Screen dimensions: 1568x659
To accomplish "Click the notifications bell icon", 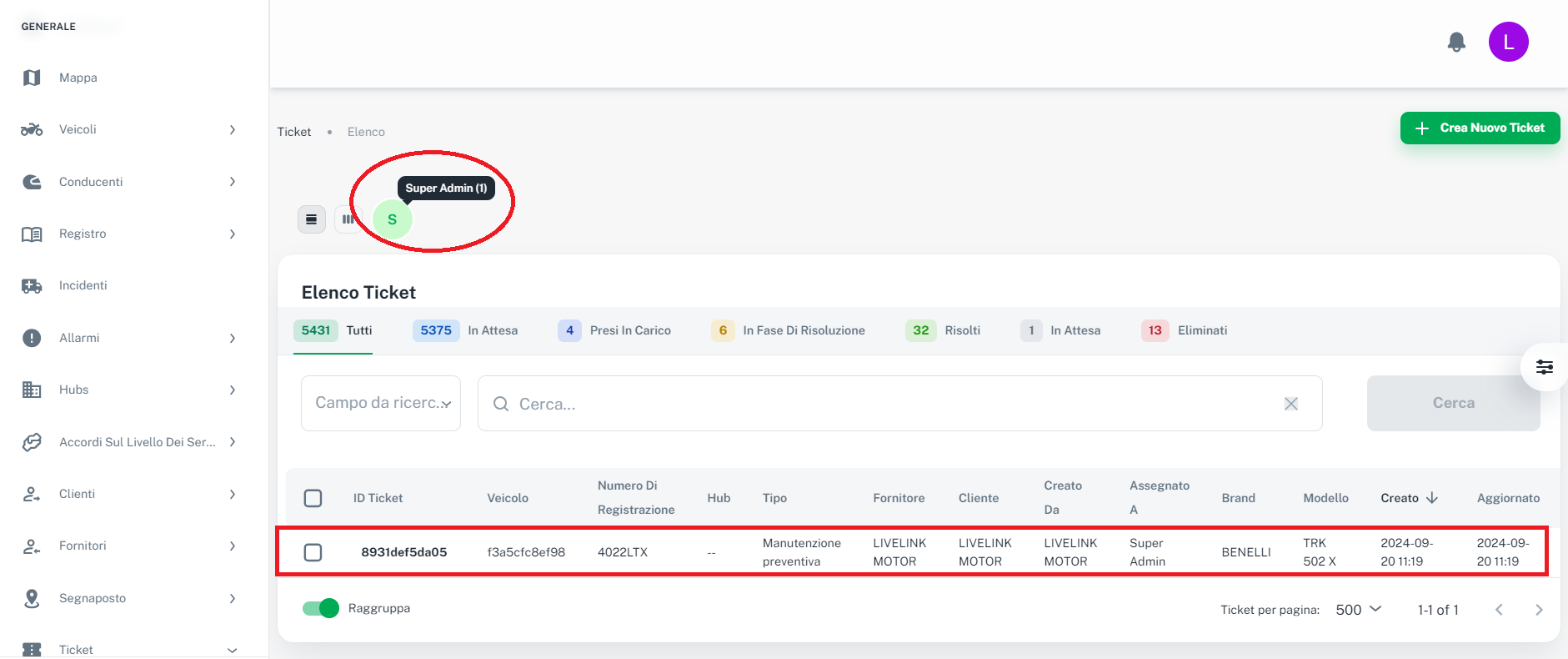I will (x=1456, y=42).
